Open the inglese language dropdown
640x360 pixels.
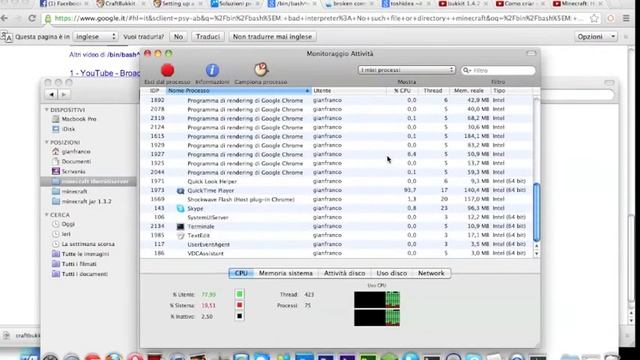(96, 37)
